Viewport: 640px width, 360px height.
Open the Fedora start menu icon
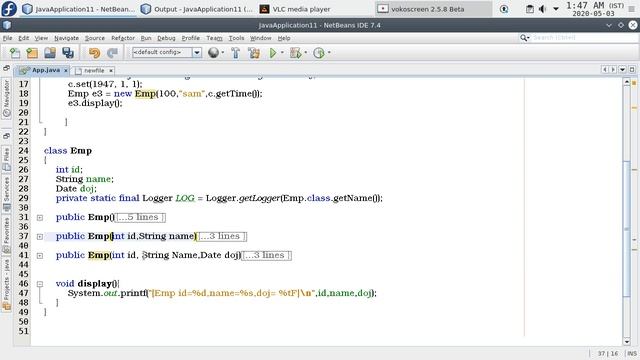click(x=9, y=9)
